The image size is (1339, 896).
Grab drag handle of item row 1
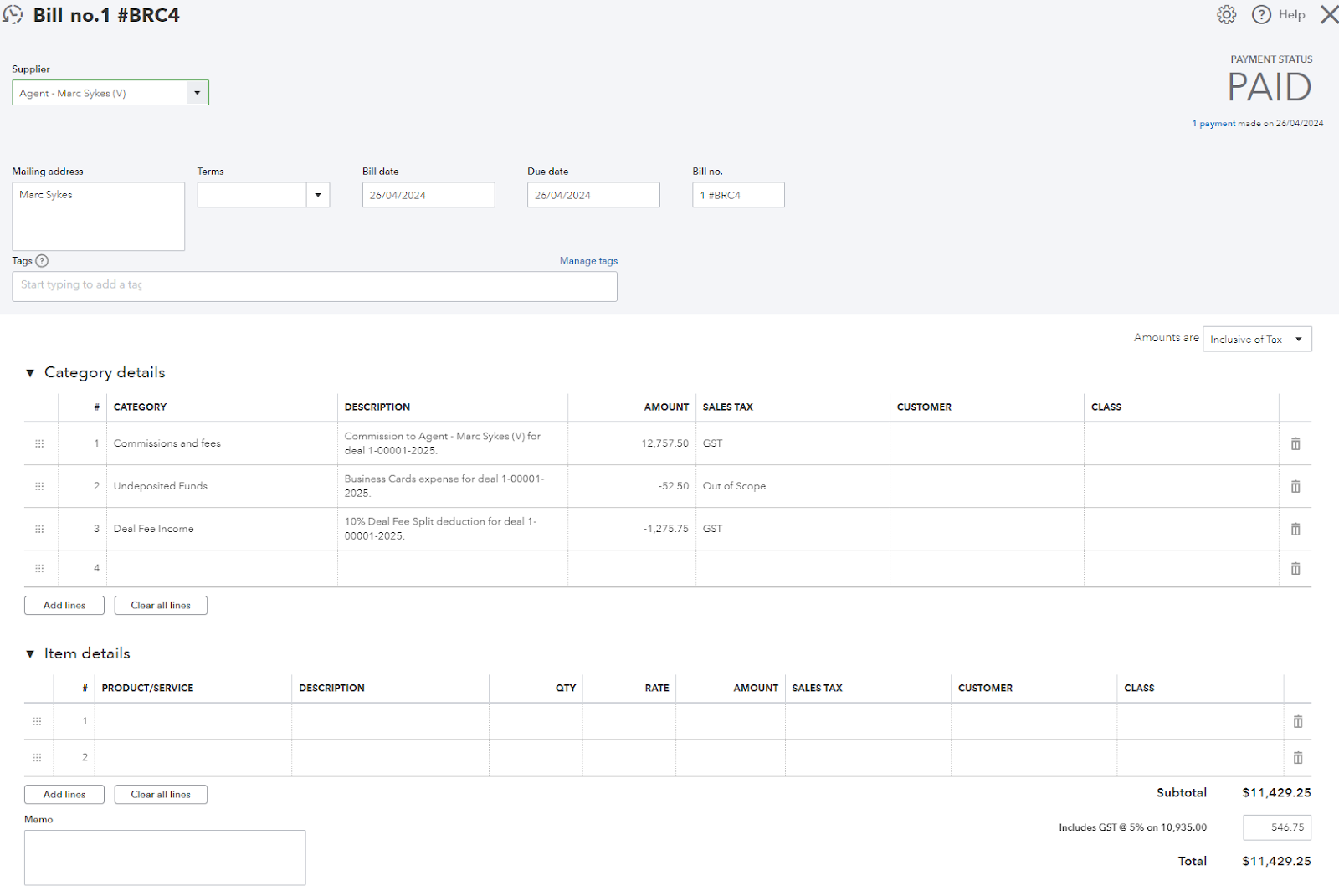click(37, 721)
